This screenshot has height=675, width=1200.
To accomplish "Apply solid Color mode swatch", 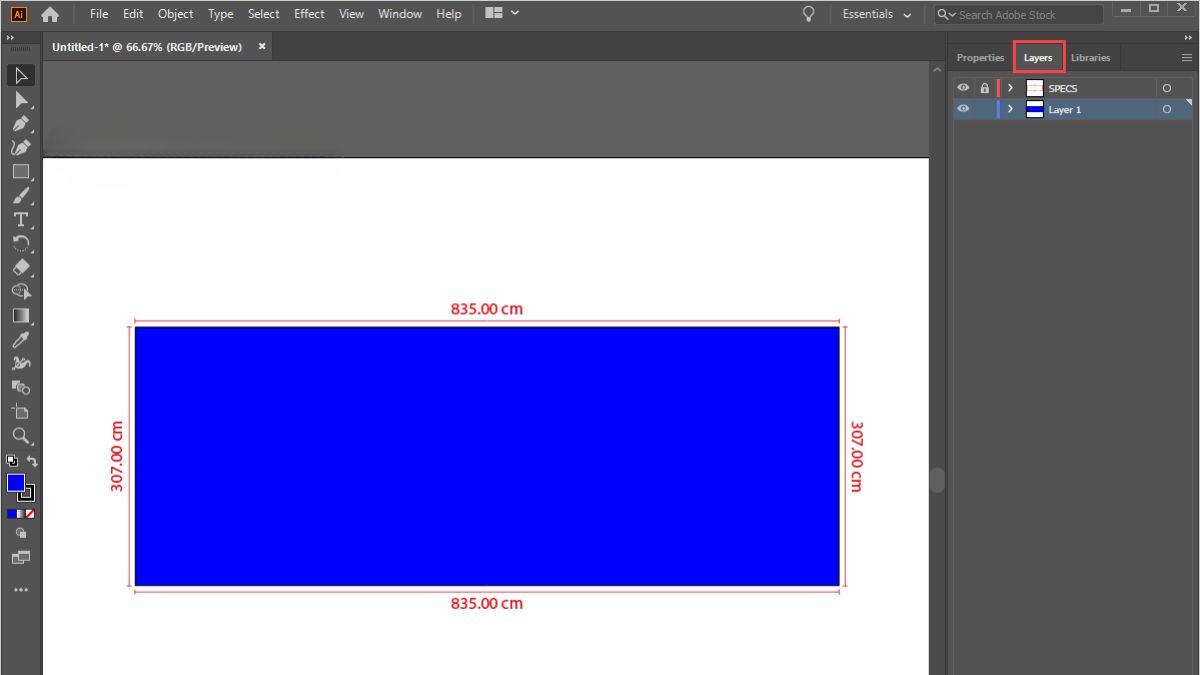I will click(x=11, y=513).
